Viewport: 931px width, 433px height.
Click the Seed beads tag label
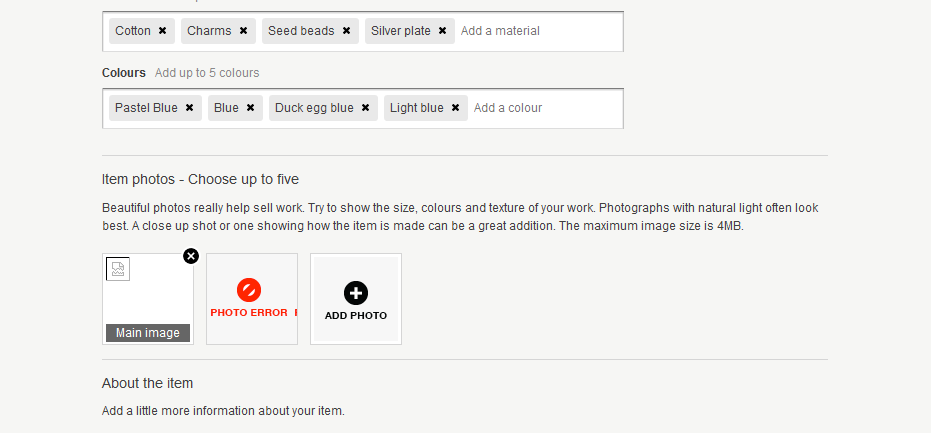[301, 31]
